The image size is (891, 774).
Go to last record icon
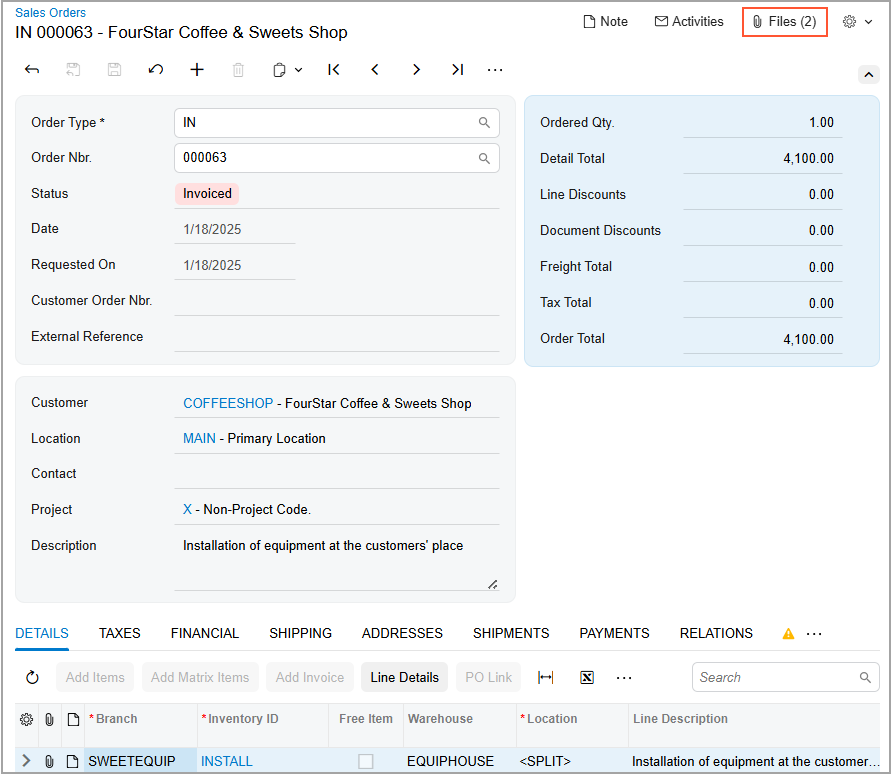tap(457, 70)
